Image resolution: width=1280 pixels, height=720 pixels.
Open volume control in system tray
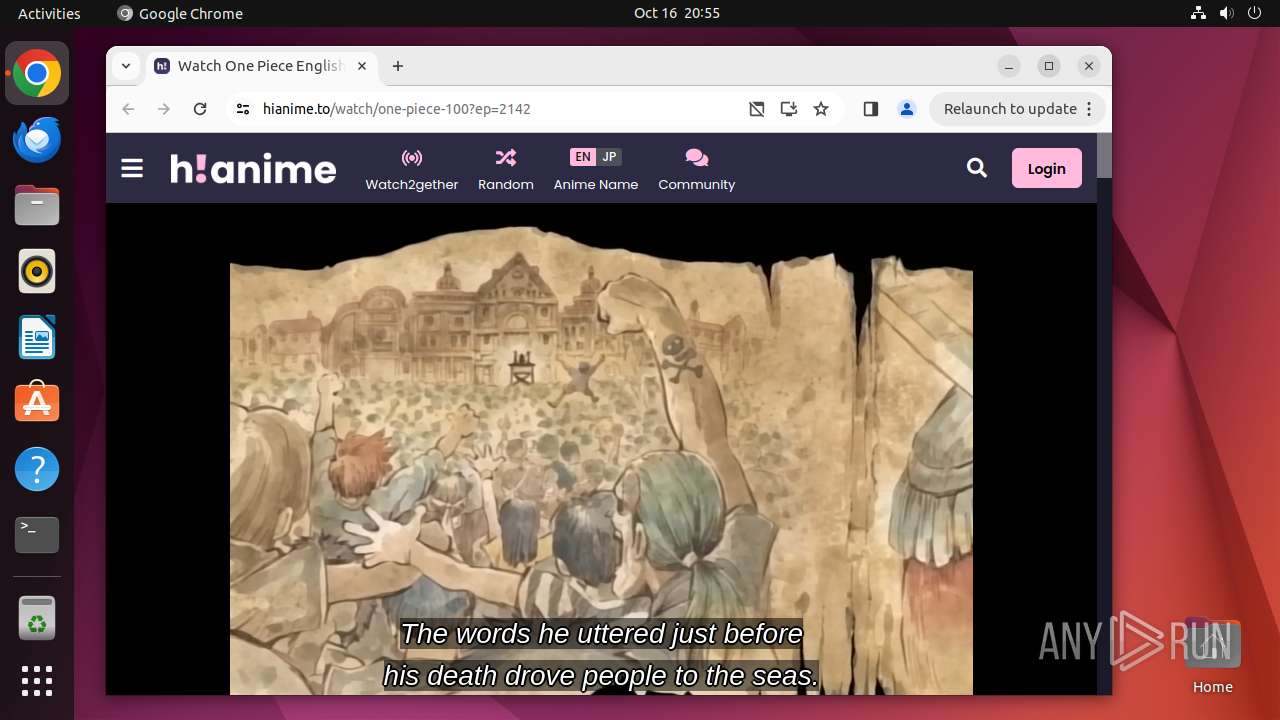1226,13
